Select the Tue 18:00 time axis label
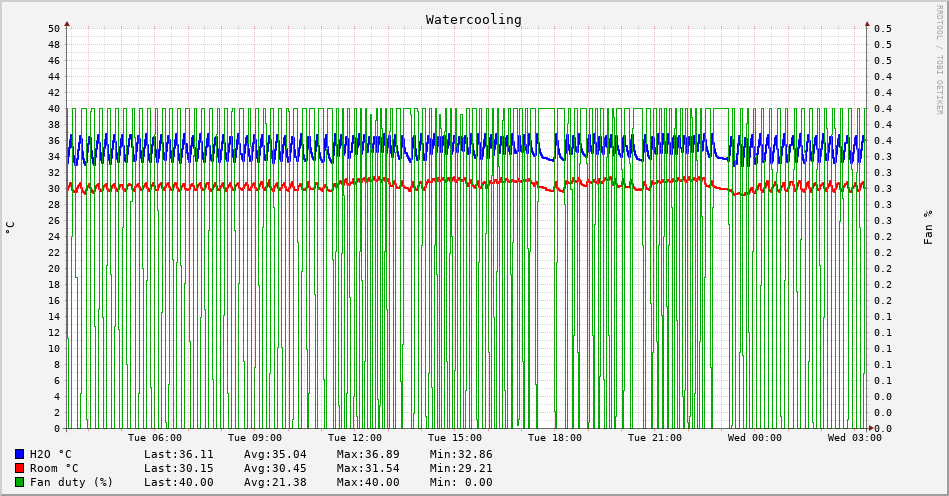The width and height of the screenshot is (949, 496). (x=555, y=438)
